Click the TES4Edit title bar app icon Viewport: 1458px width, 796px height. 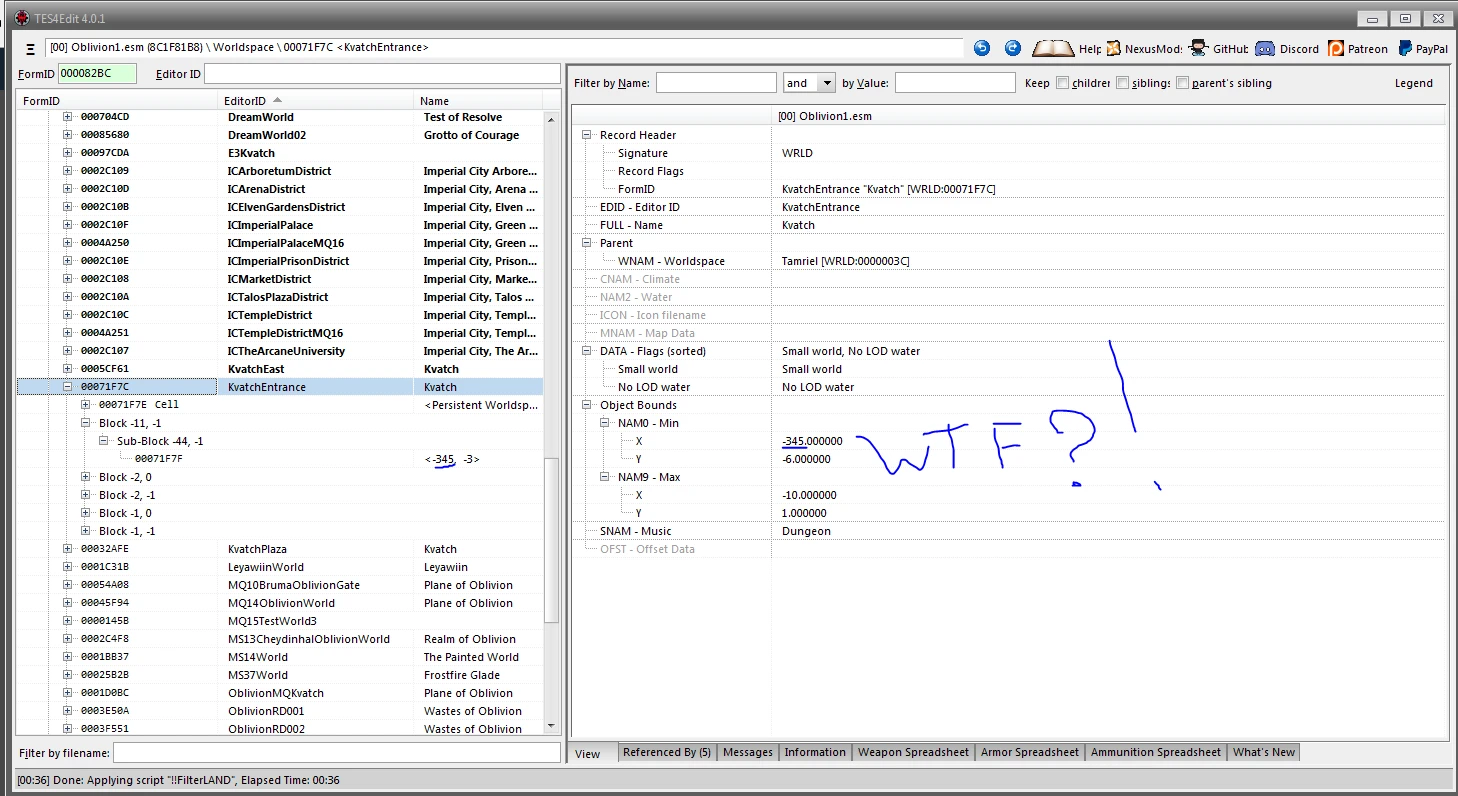(x=21, y=18)
